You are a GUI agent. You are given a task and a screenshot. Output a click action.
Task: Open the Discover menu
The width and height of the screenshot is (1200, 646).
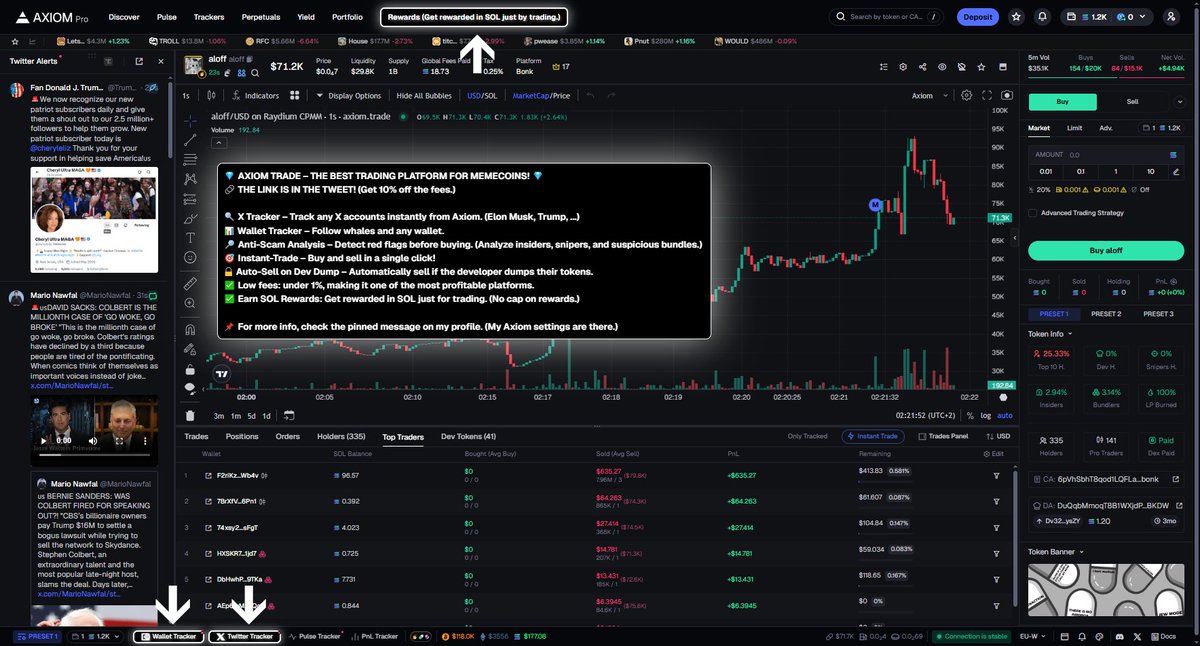(124, 17)
